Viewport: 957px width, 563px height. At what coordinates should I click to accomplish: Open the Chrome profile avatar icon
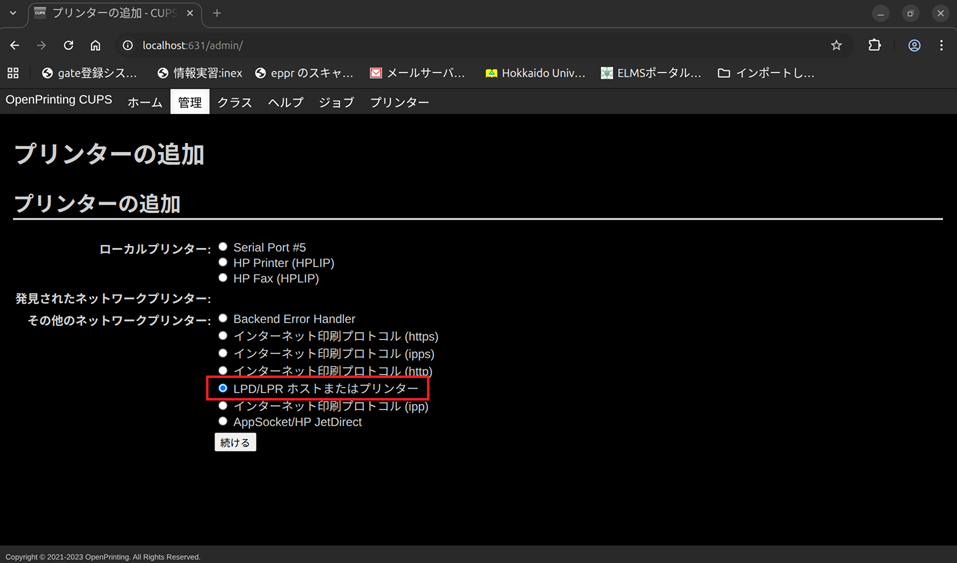[914, 45]
